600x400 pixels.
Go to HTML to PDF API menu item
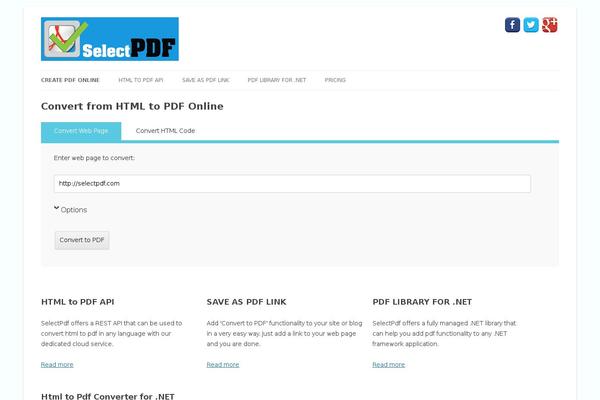(141, 80)
